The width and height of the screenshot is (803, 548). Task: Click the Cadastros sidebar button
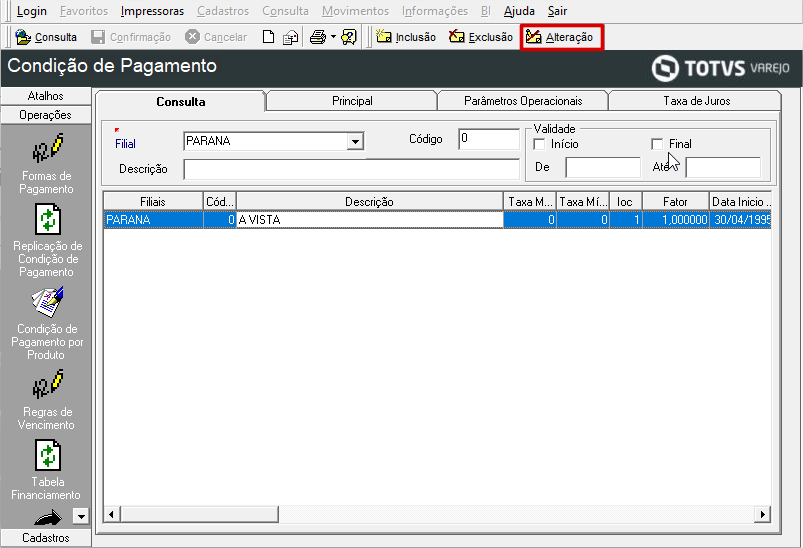point(46,538)
